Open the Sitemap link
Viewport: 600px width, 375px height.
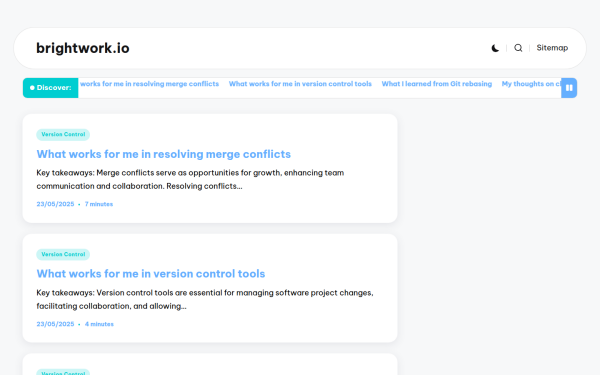point(552,48)
